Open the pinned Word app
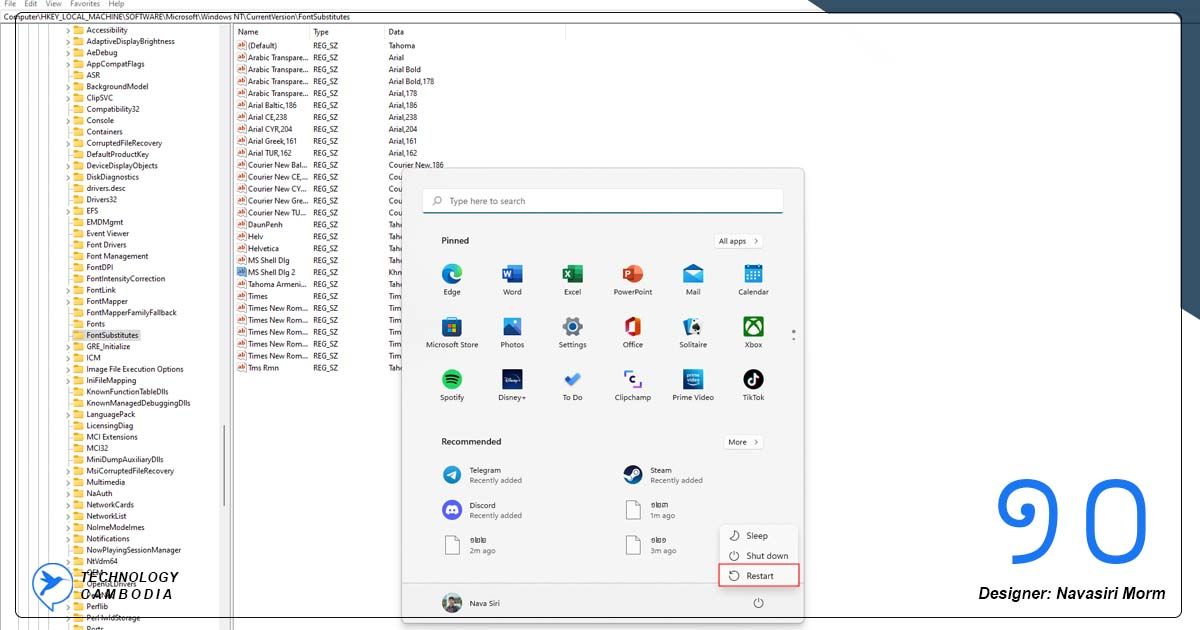1200x630 pixels. point(512,274)
